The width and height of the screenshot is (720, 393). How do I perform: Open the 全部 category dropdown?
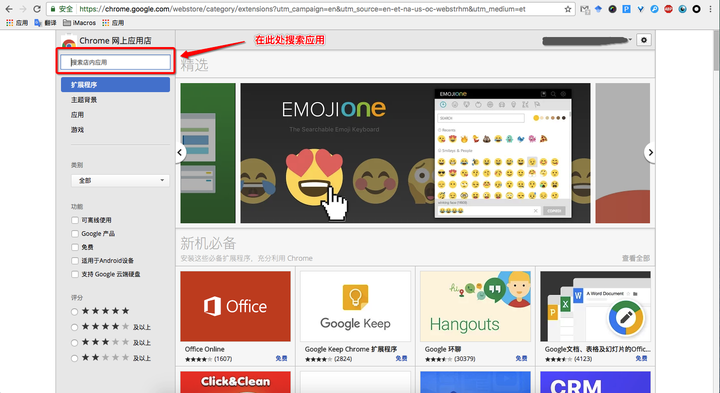coord(120,180)
